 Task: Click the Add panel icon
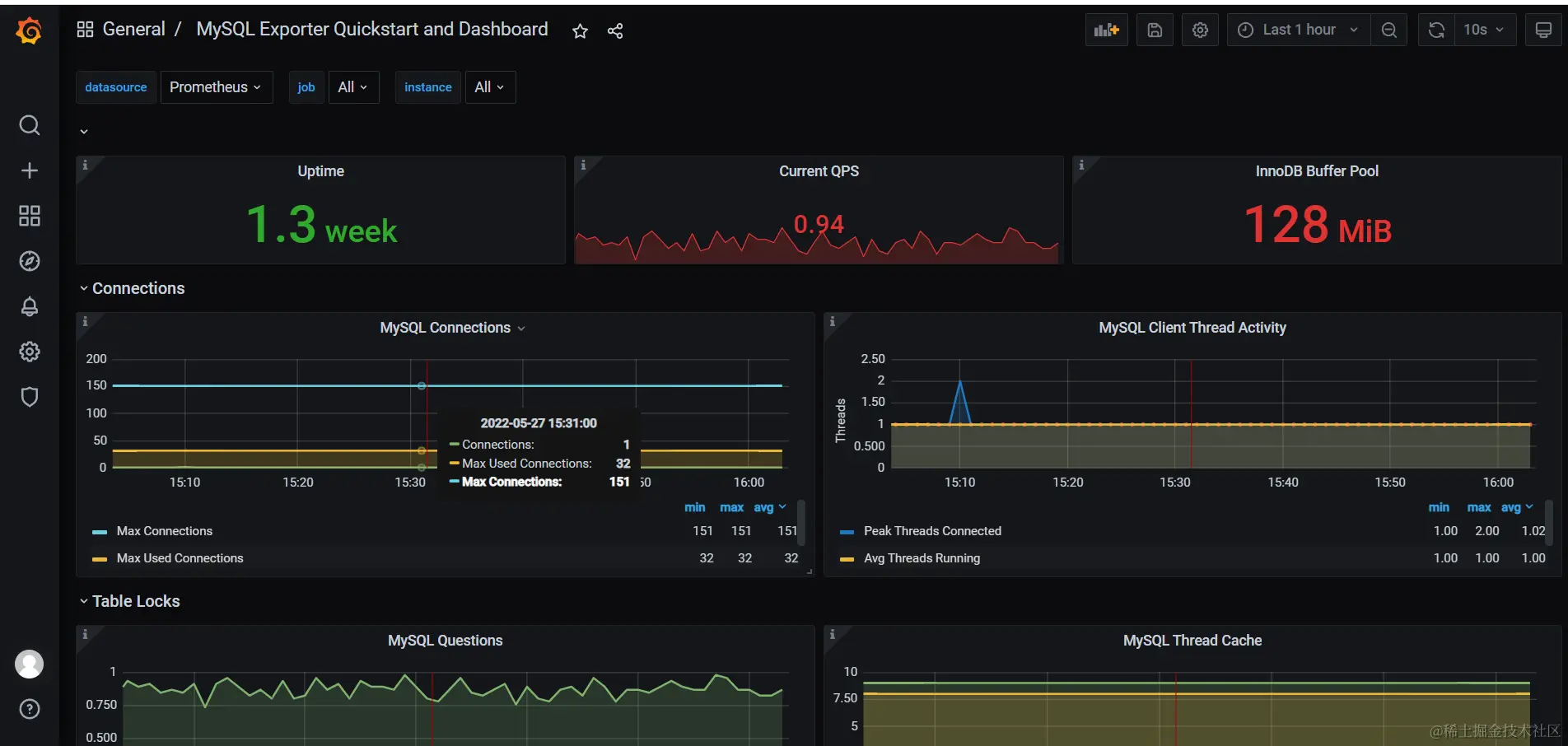[1107, 30]
